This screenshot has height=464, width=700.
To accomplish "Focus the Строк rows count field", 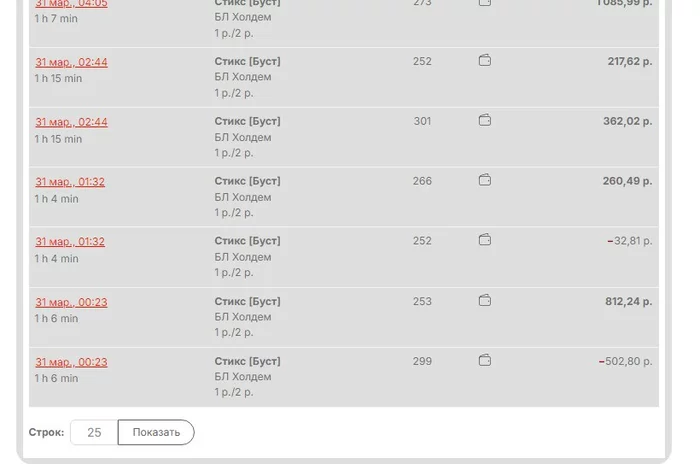I will tap(94, 433).
